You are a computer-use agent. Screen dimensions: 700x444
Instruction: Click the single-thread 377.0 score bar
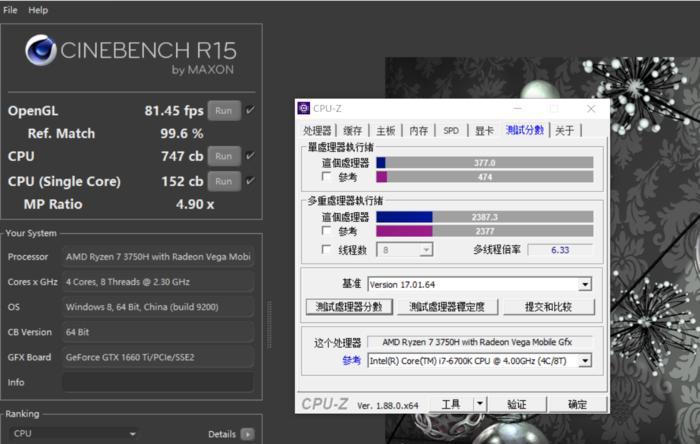click(485, 163)
